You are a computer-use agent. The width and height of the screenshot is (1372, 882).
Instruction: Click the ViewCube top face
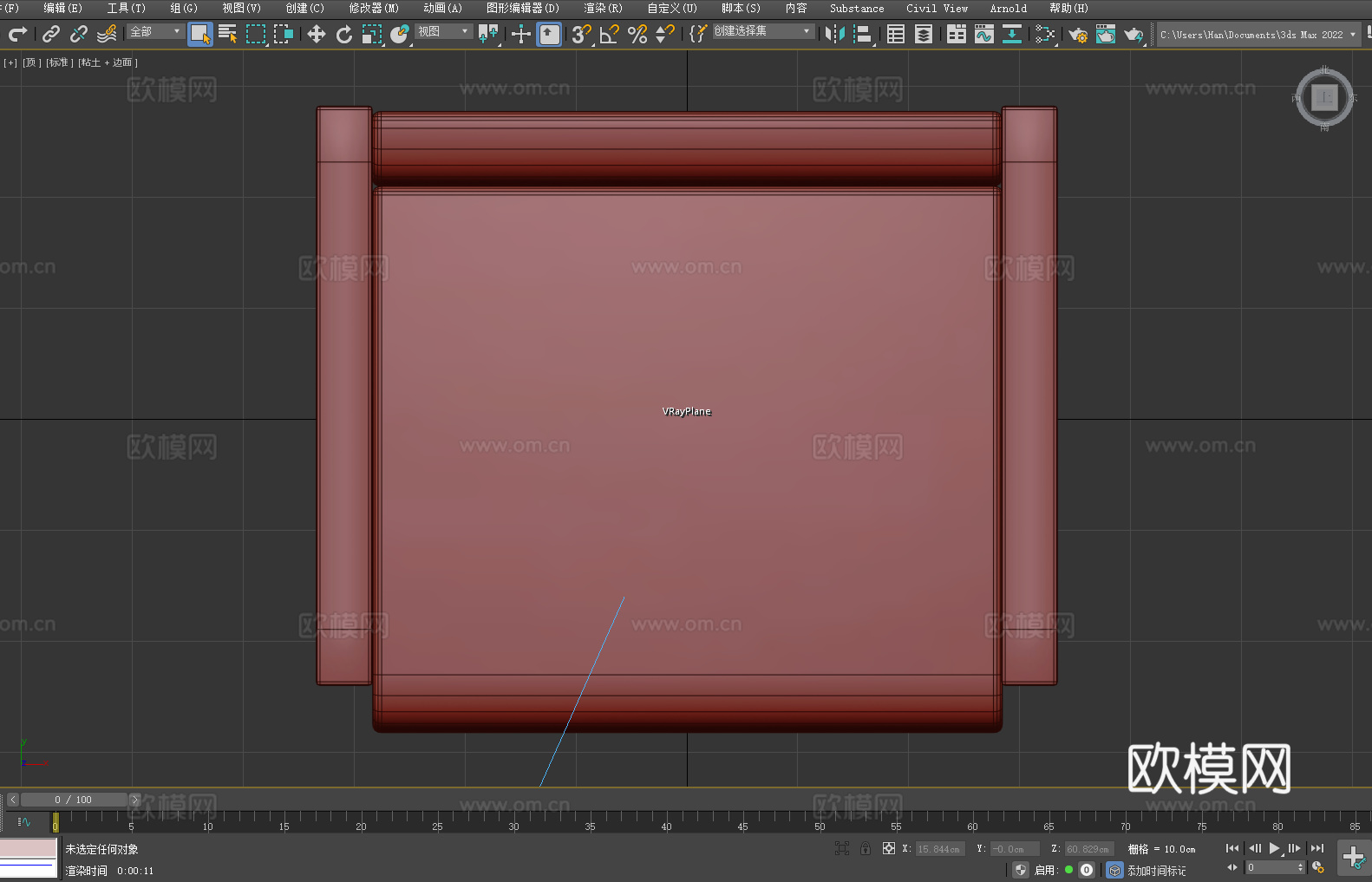[1324, 97]
